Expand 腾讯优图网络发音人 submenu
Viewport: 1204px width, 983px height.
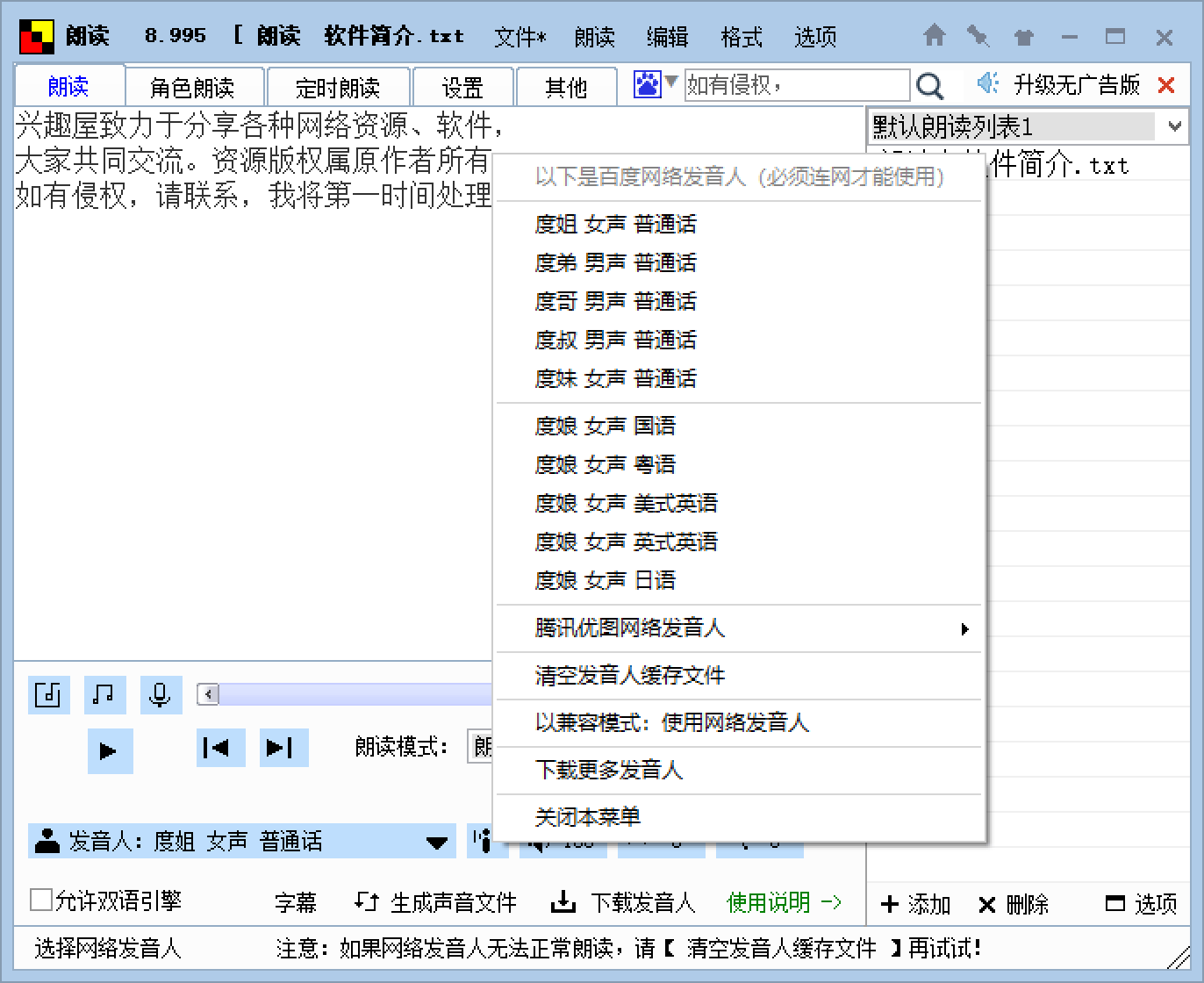739,628
